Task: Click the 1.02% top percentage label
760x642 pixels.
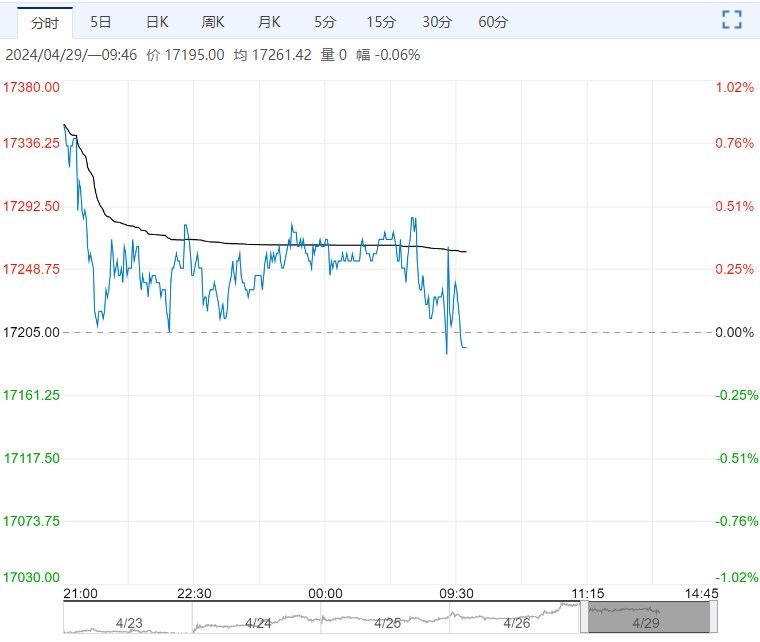Action: pyautogui.click(x=734, y=87)
